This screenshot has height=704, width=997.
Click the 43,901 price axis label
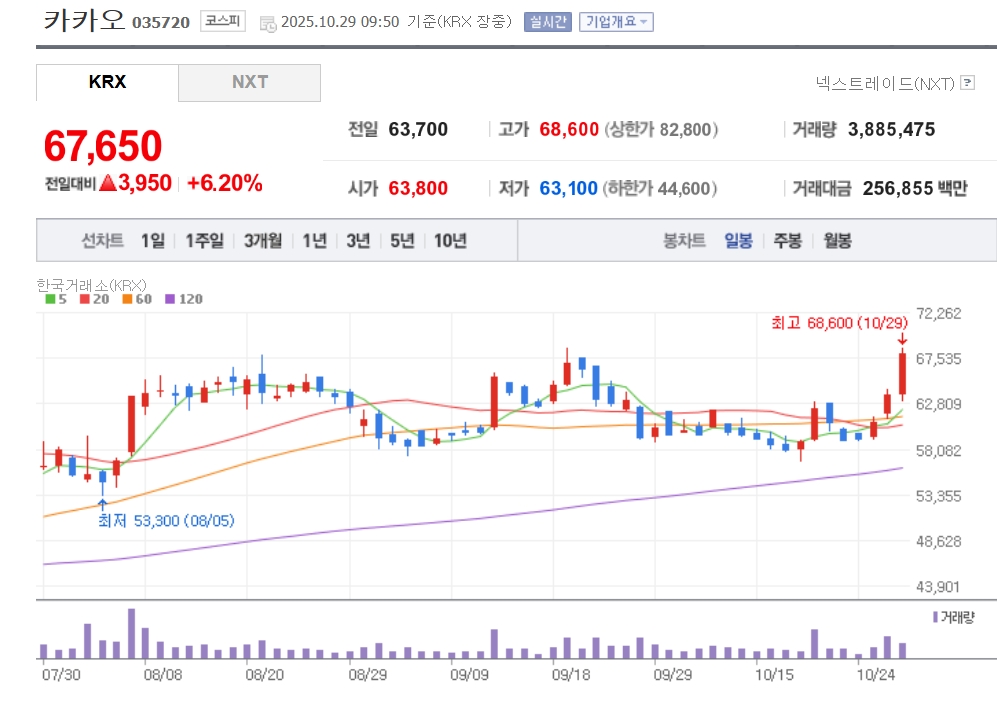pyautogui.click(x=938, y=587)
